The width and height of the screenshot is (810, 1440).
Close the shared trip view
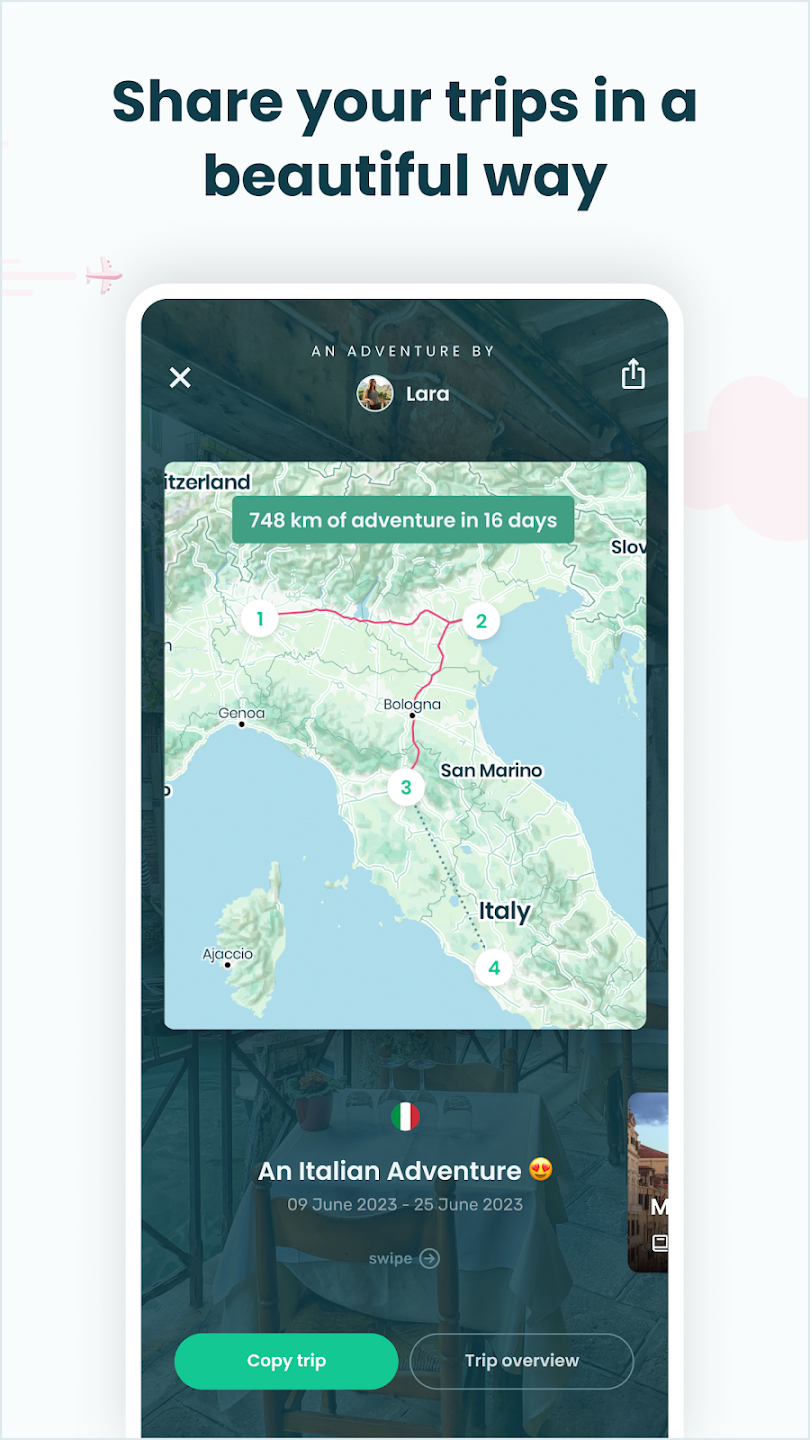tap(180, 377)
